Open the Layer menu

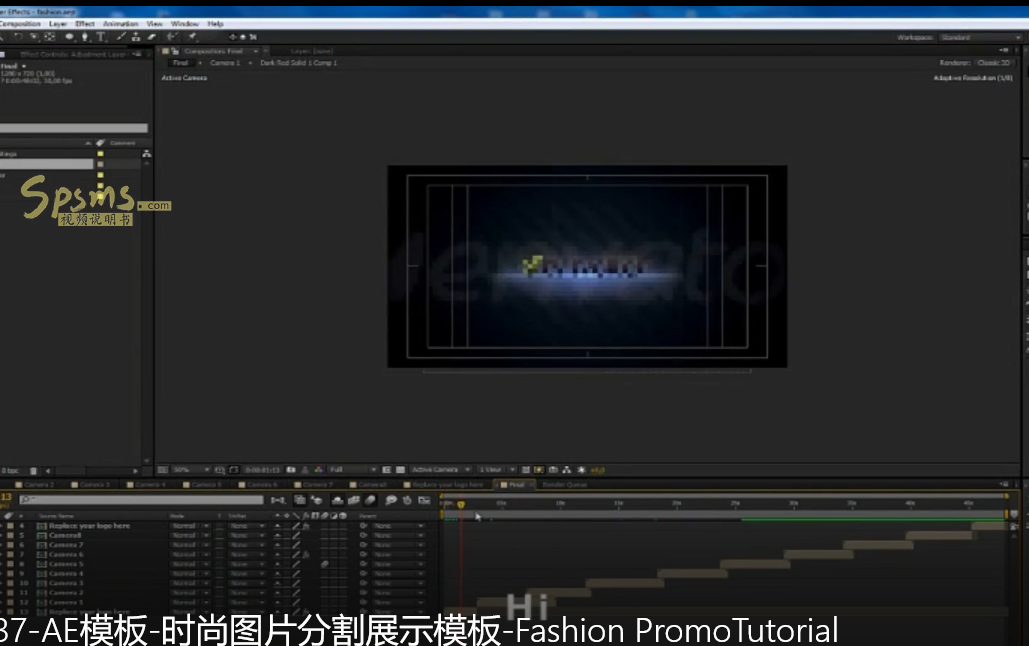coord(58,24)
